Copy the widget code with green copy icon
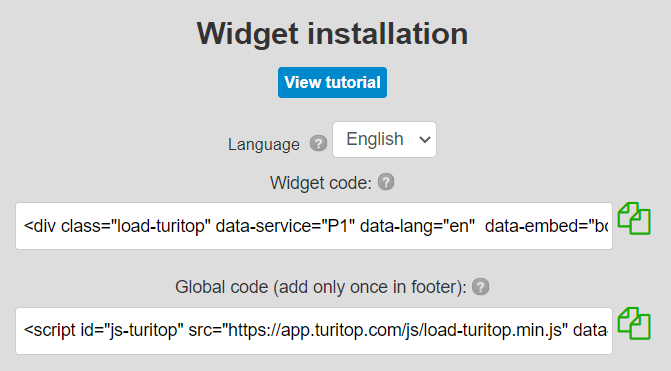Screen dimensions: 671x371 pos(634,219)
